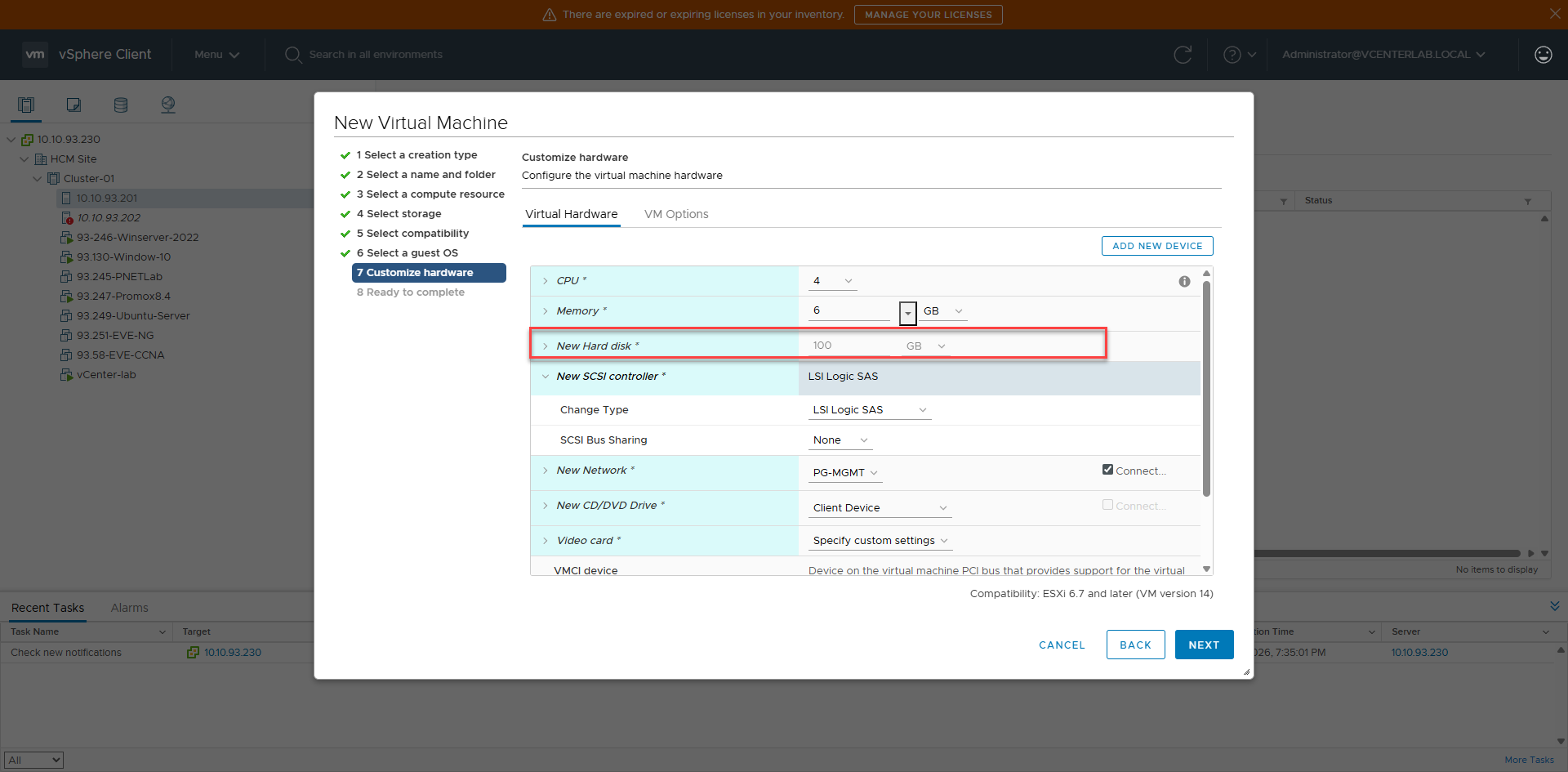Open the Networking inventory view
Viewport: 1568px width, 772px height.
[168, 105]
